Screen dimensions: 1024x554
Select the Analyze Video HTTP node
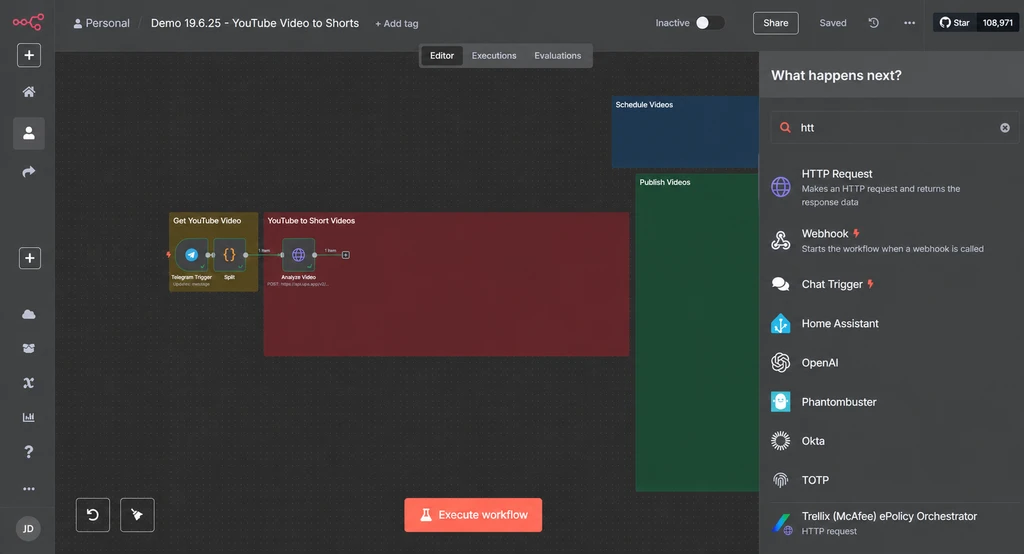click(298, 255)
